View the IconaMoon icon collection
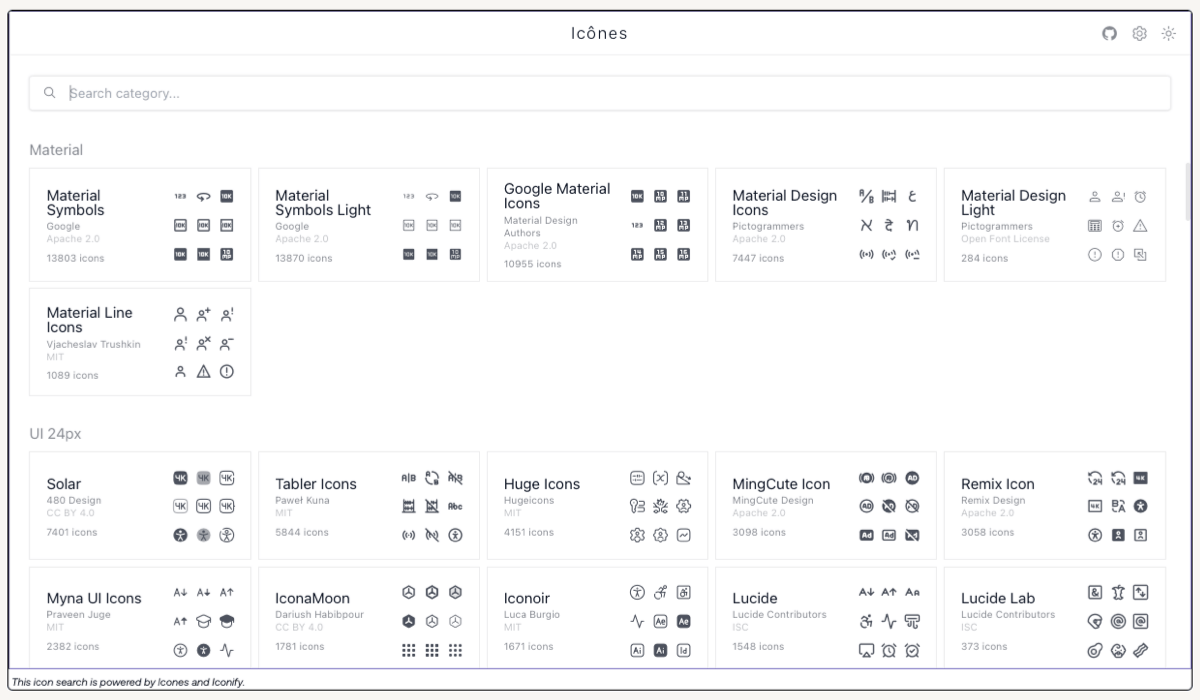This screenshot has width=1200, height=700. [x=369, y=617]
